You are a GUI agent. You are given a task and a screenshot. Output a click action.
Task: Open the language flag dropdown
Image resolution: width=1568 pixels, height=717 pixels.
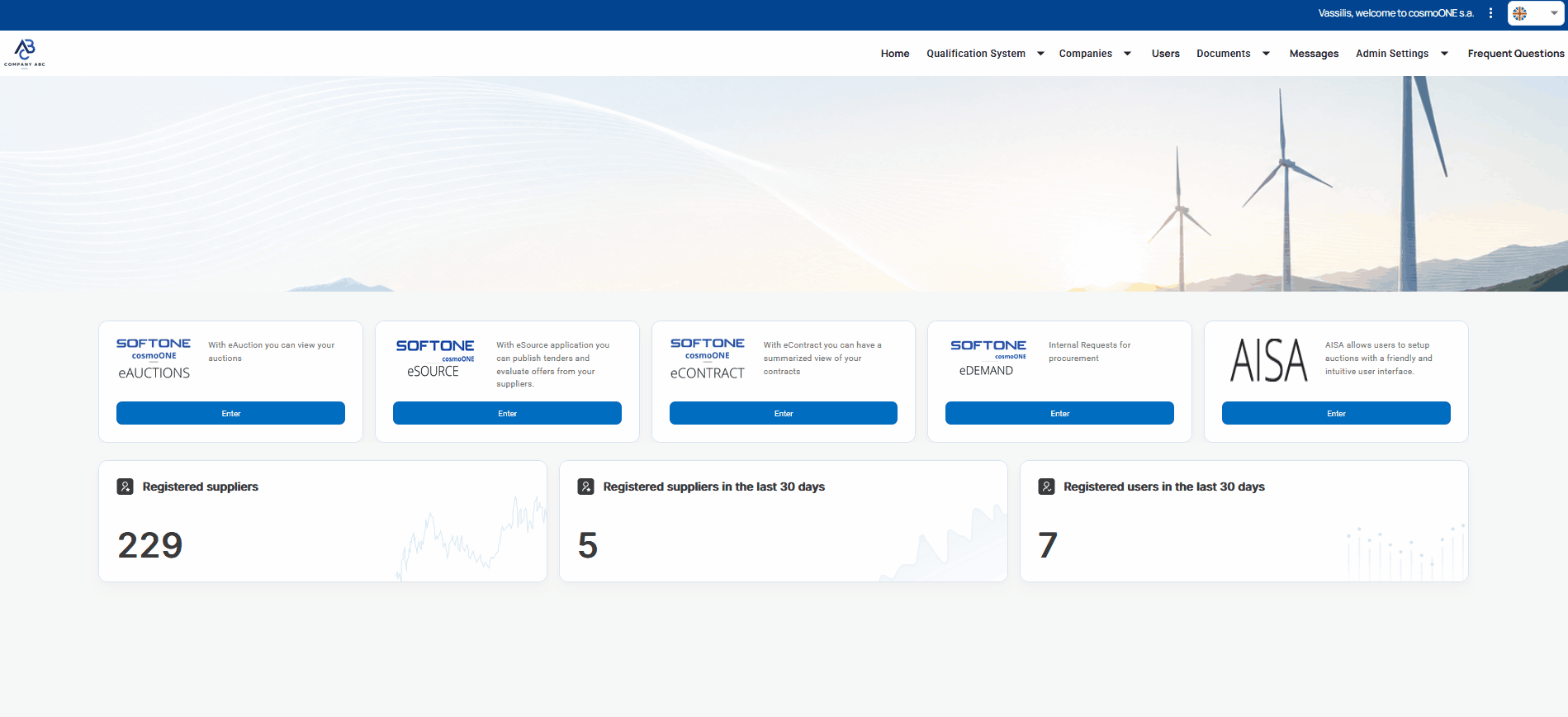(x=1536, y=13)
